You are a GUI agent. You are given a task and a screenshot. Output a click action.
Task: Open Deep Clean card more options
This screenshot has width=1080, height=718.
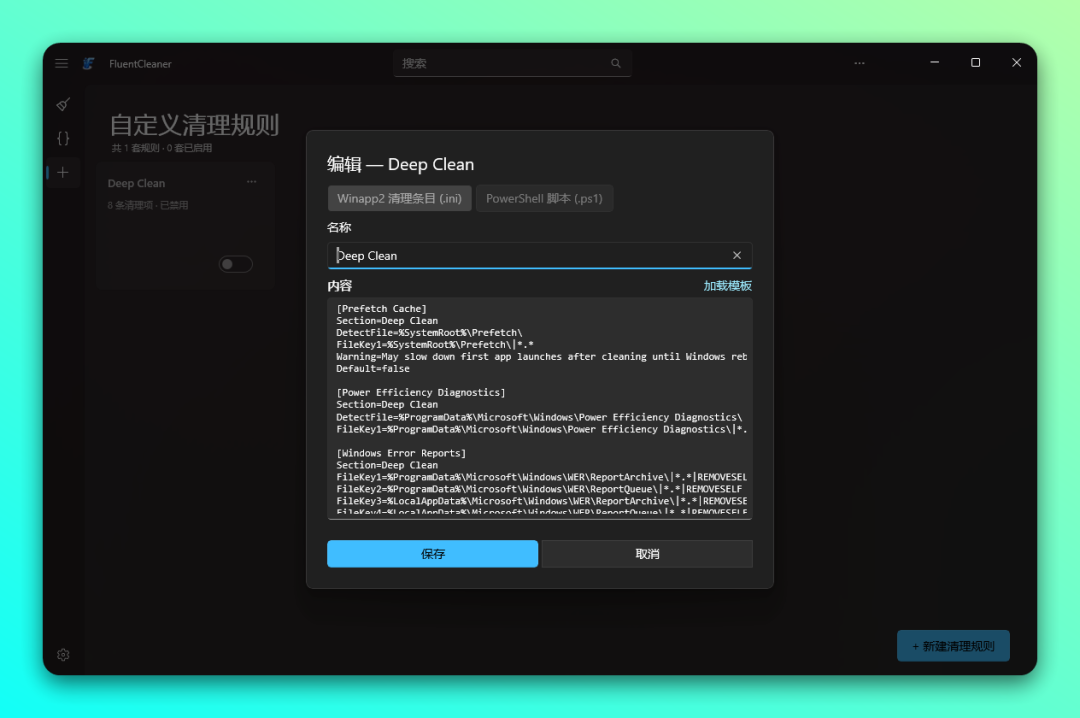[251, 182]
